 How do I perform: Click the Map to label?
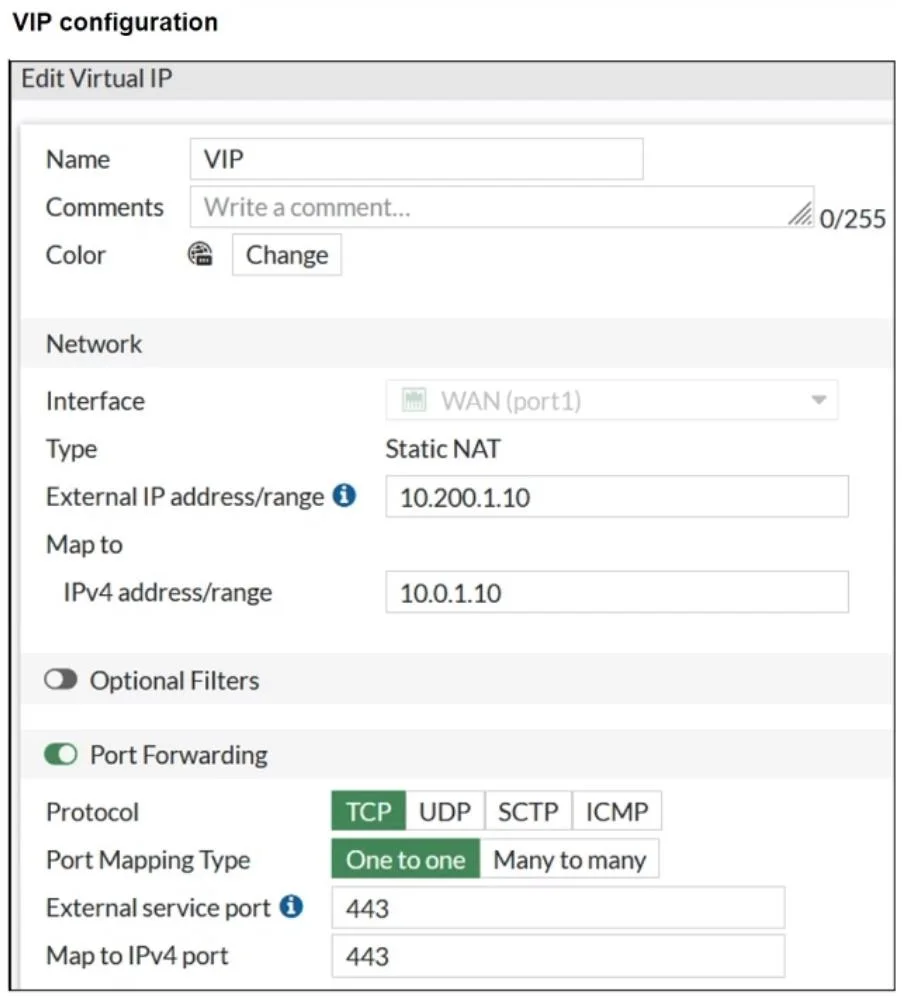(x=85, y=545)
